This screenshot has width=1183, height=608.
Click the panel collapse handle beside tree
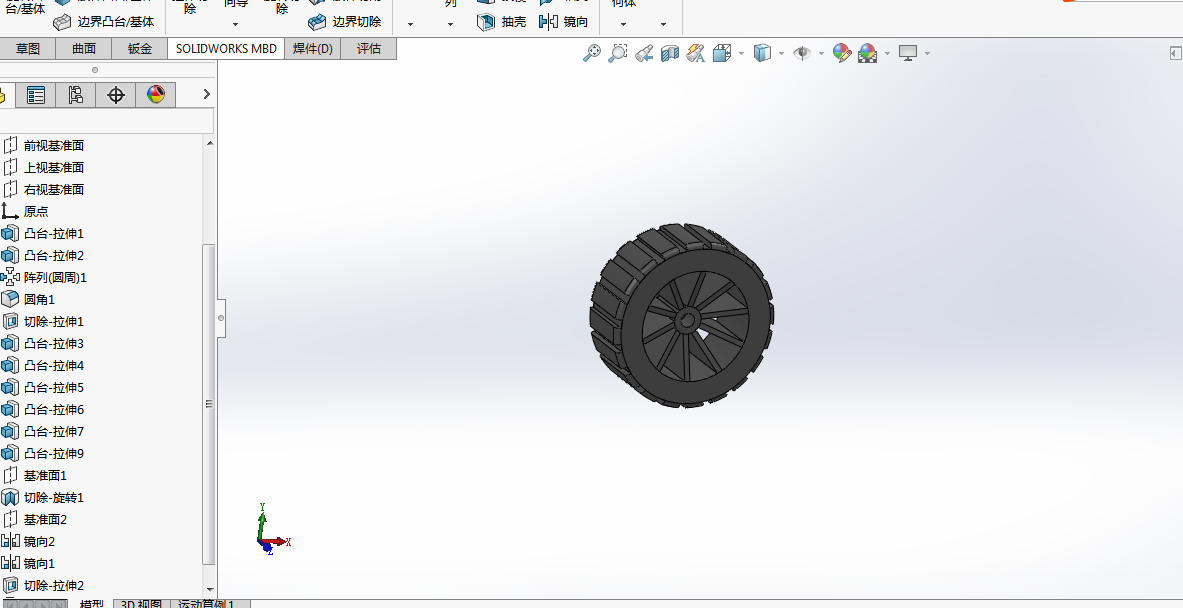coord(221,318)
